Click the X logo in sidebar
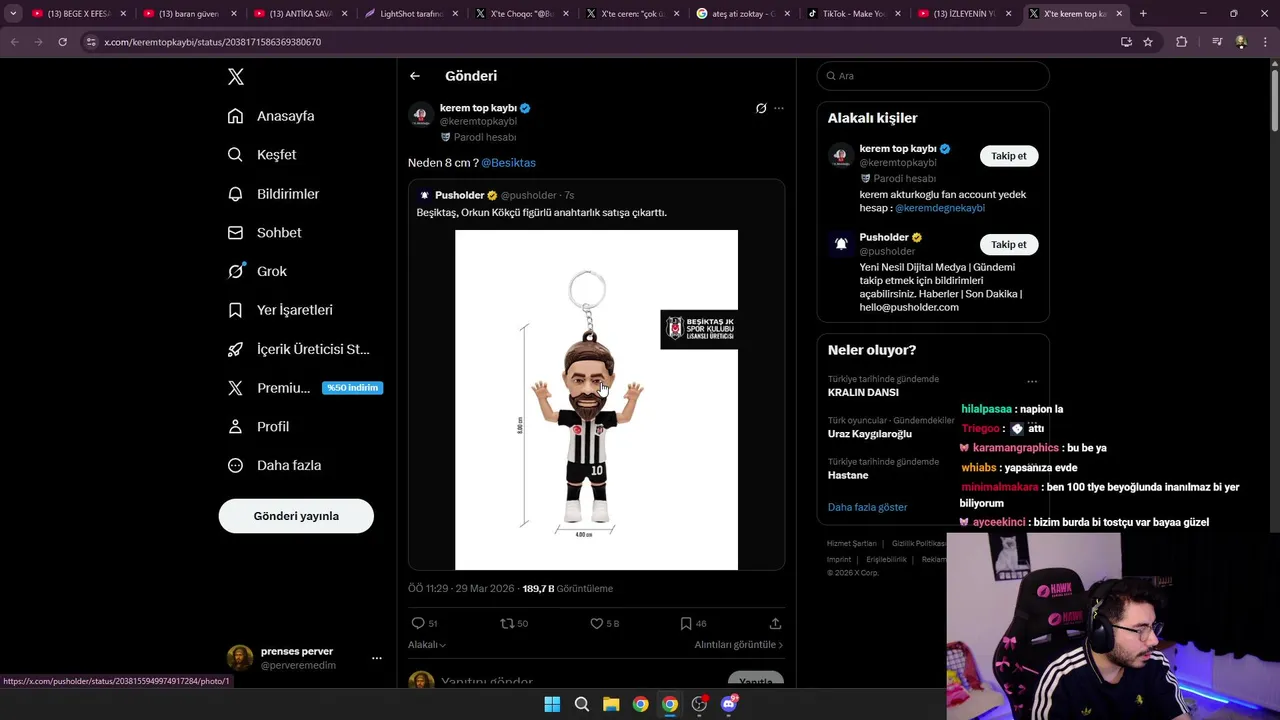1280x720 pixels. pos(236,77)
